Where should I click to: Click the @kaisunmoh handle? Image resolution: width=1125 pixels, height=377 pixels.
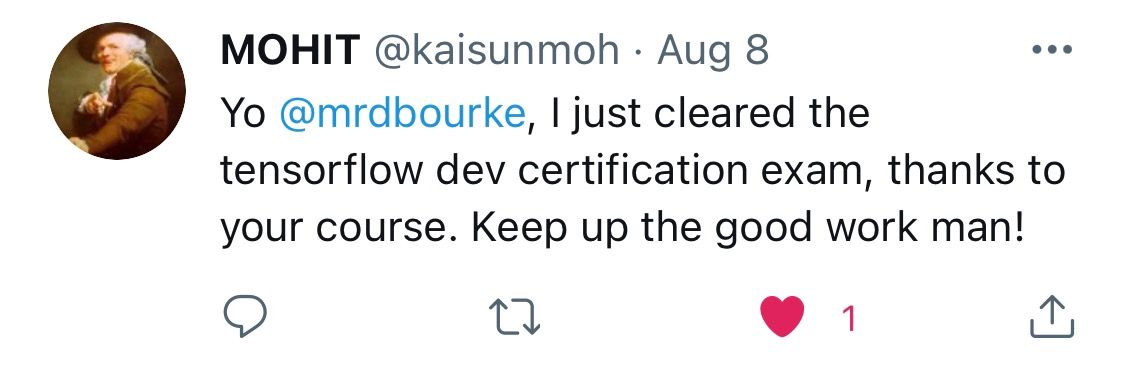coord(496,50)
